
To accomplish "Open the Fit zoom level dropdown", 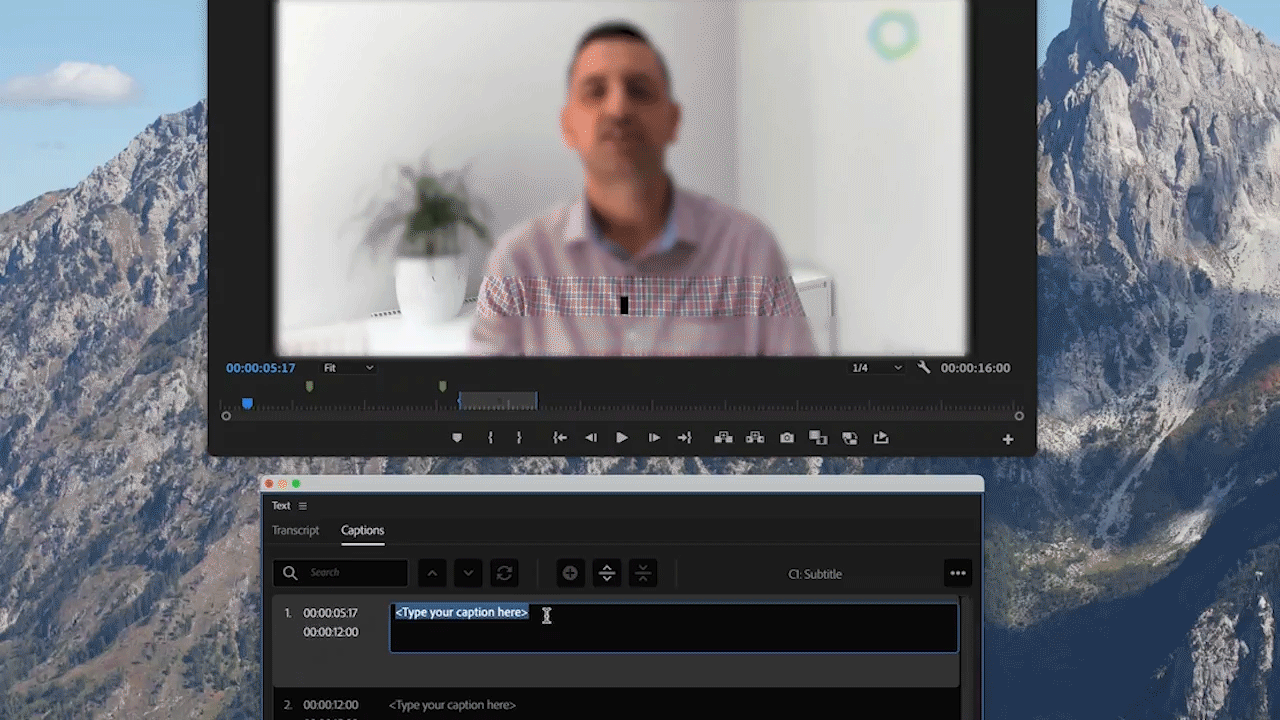I will [348, 368].
